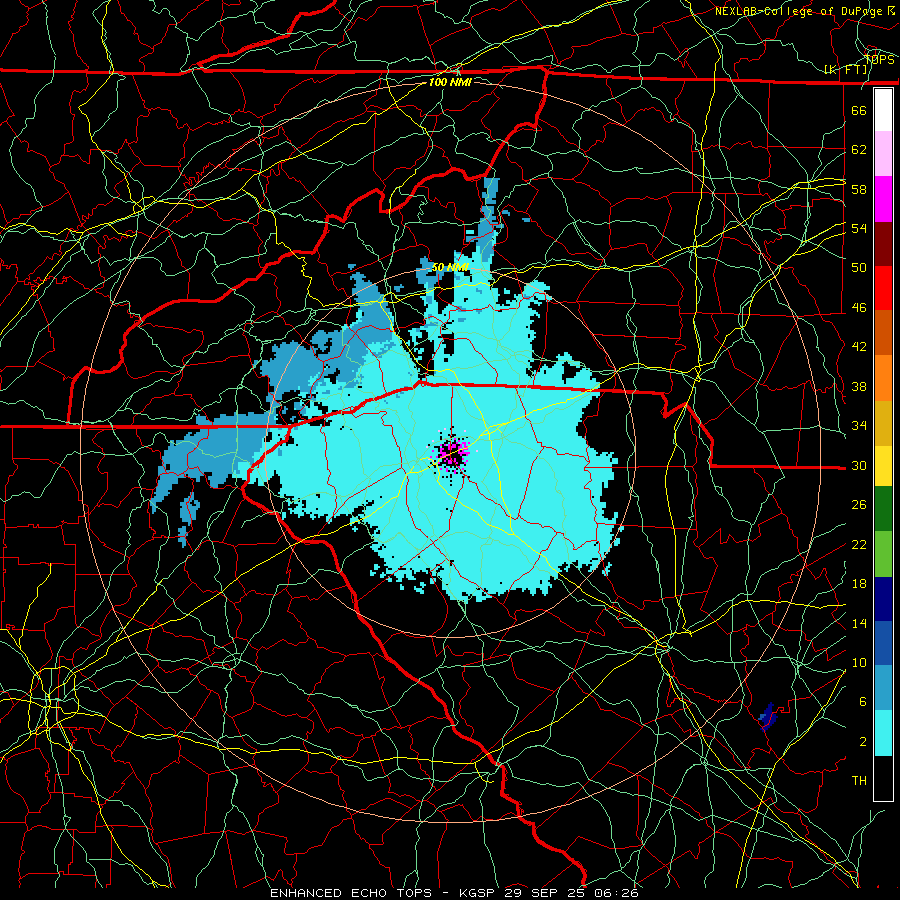Viewport: 900px width, 900px height.
Task: Click the '66' legend value
Action: coord(859,110)
